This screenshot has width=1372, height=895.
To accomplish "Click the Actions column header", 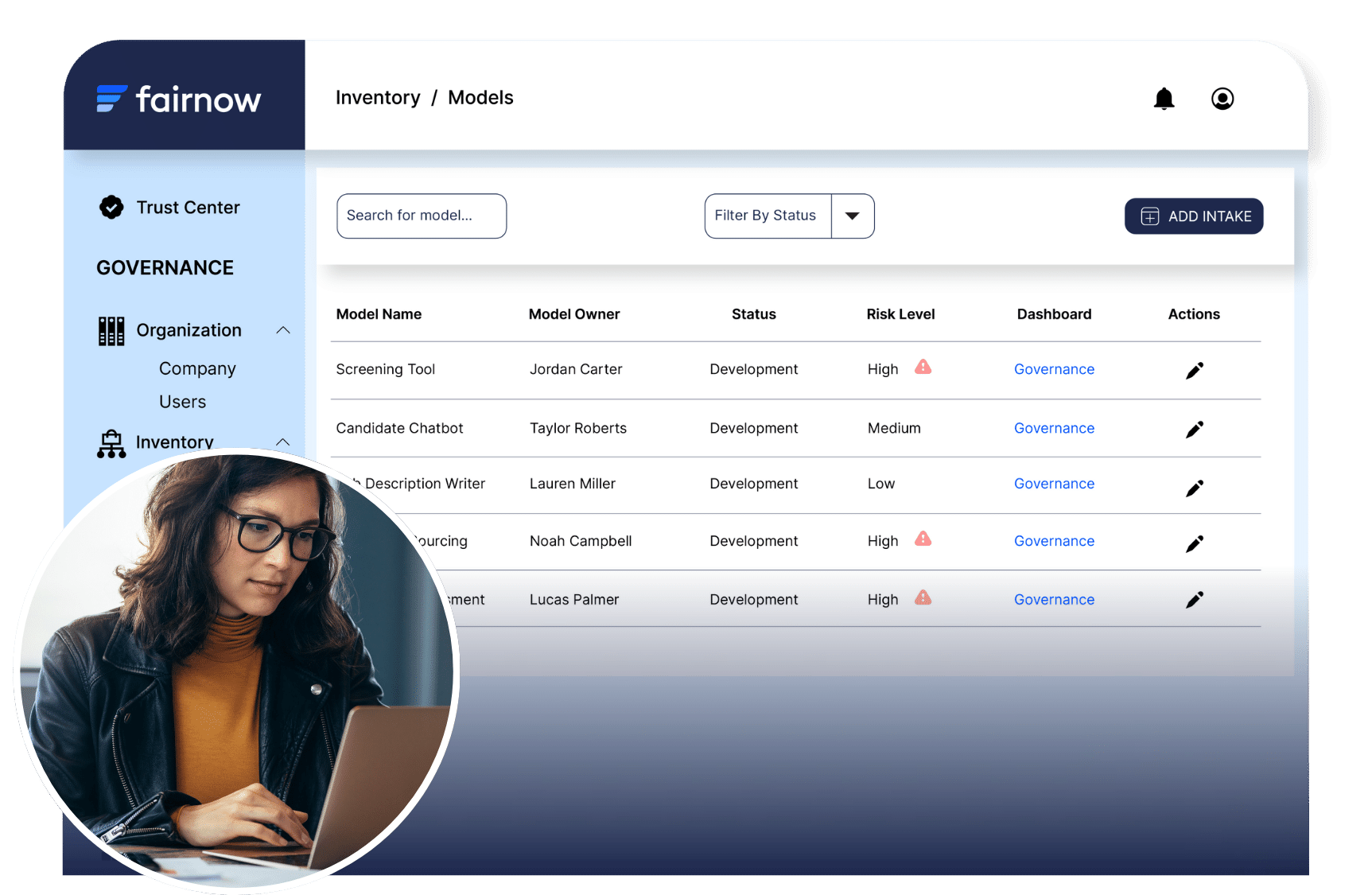I will (1194, 314).
